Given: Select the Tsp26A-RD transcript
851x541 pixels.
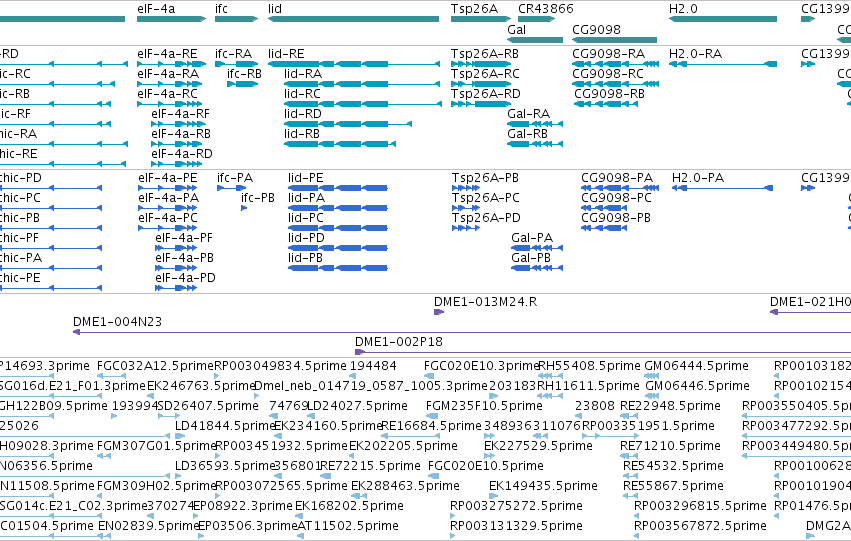Looking at the screenshot, I should click(x=481, y=104).
